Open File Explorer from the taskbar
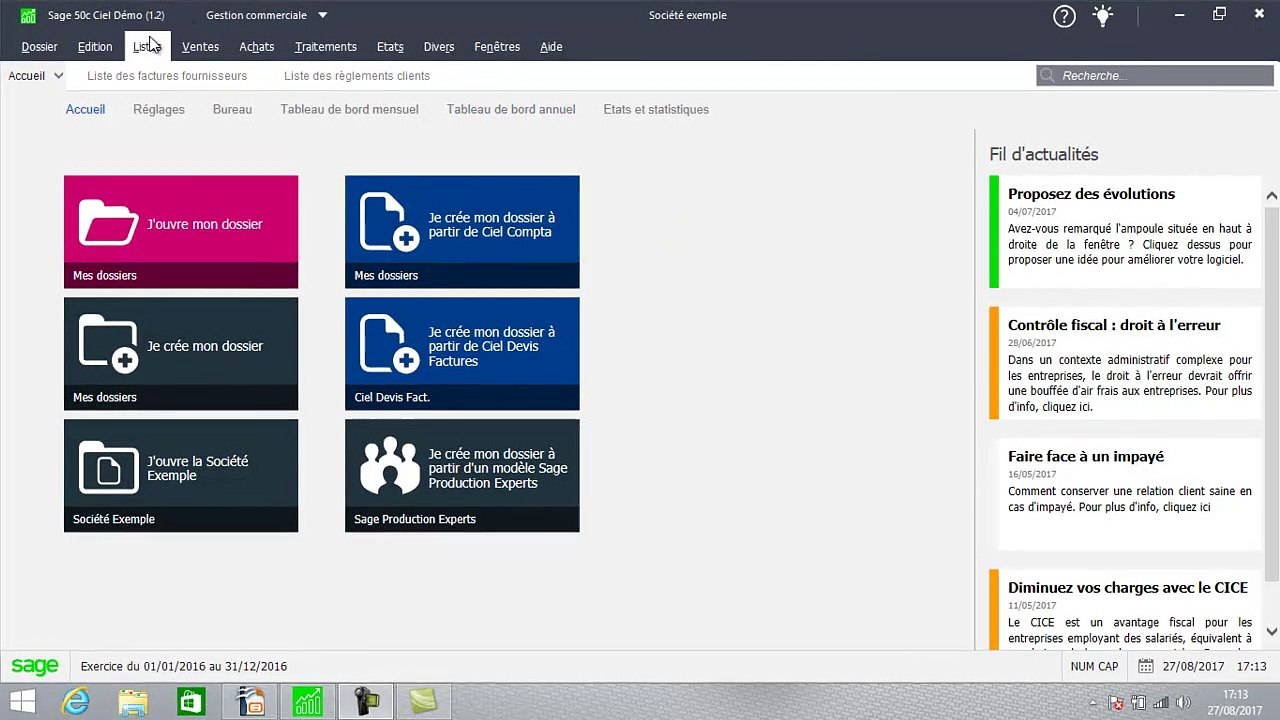This screenshot has height=720, width=1280. click(x=133, y=702)
